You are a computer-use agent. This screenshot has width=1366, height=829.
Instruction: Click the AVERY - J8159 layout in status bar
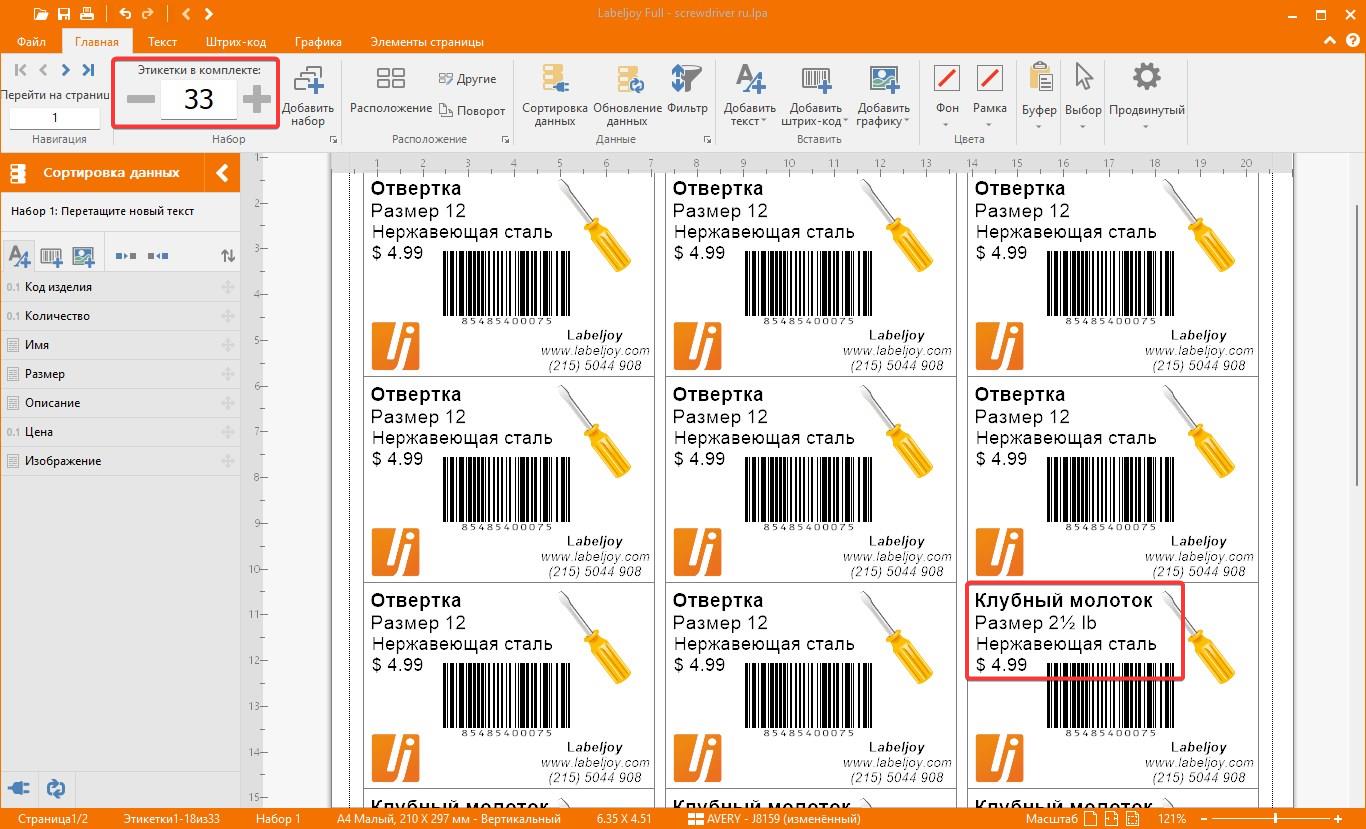click(x=774, y=819)
